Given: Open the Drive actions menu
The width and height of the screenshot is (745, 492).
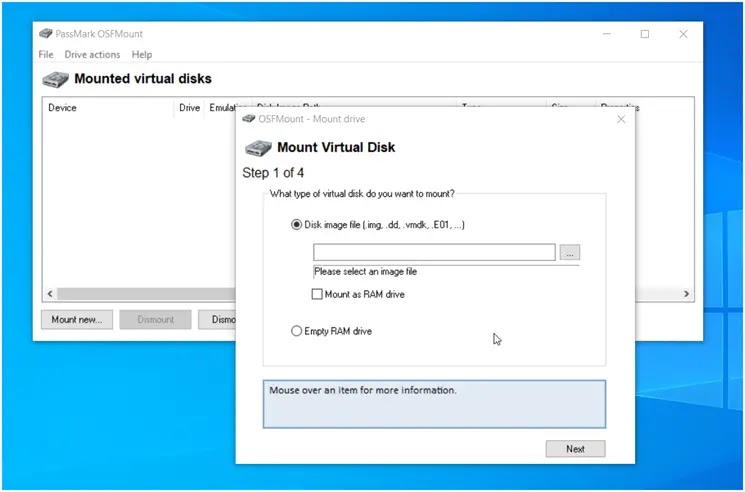Looking at the screenshot, I should [92, 55].
